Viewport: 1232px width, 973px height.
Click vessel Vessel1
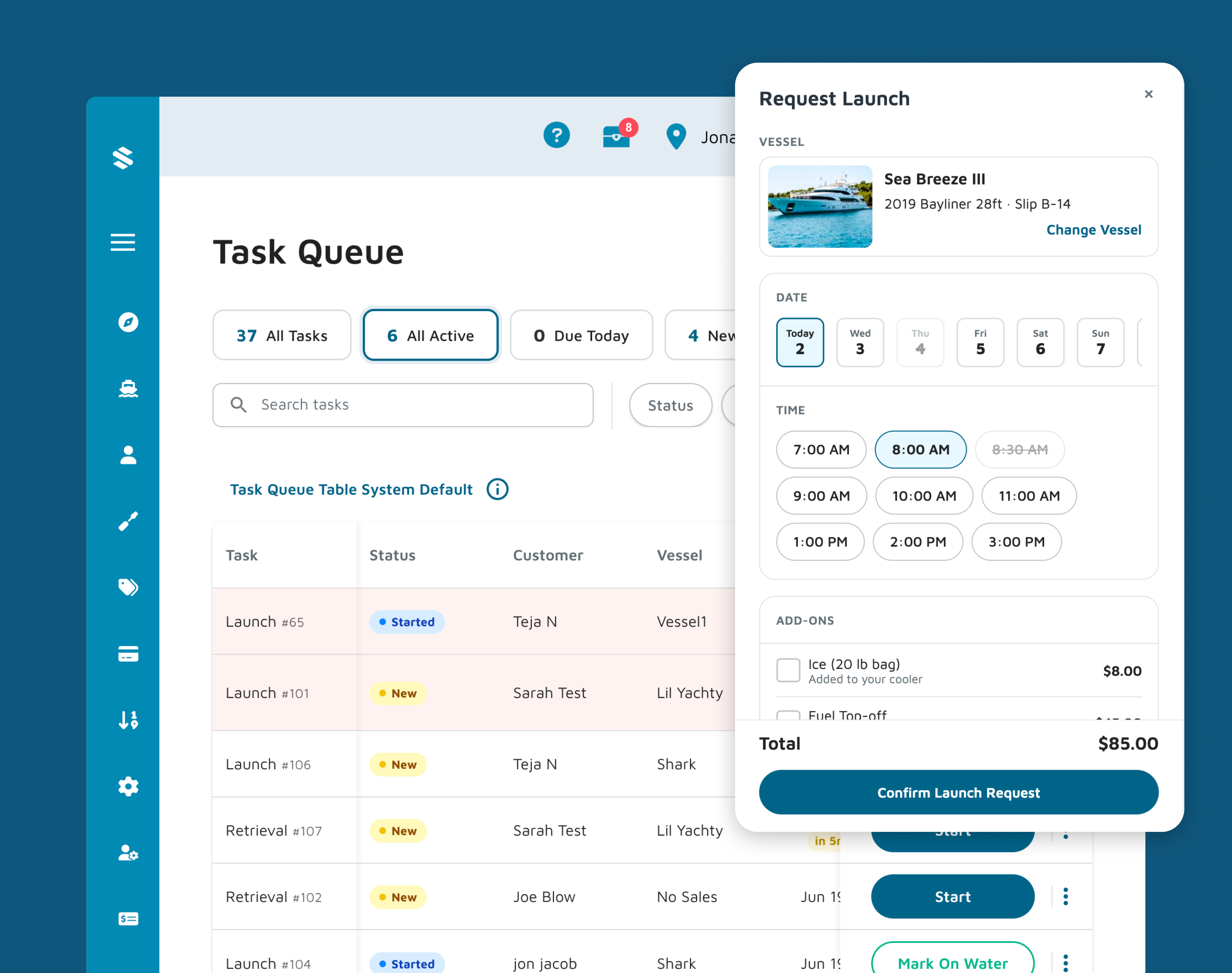tap(682, 622)
